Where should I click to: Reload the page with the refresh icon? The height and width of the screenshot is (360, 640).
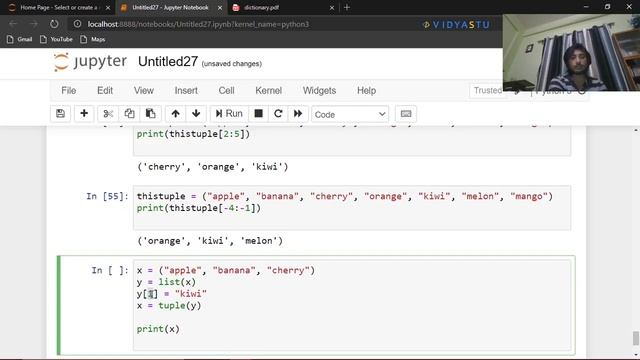click(54, 24)
